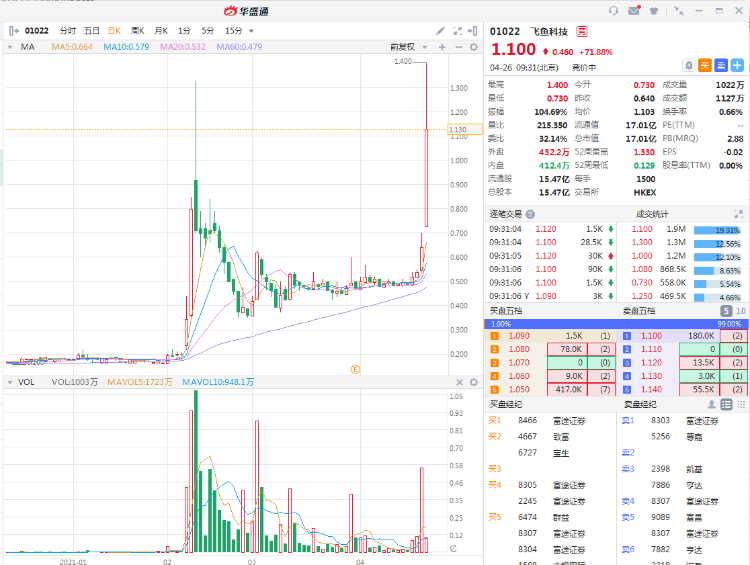Close the VOL indicator panel

tap(459, 382)
